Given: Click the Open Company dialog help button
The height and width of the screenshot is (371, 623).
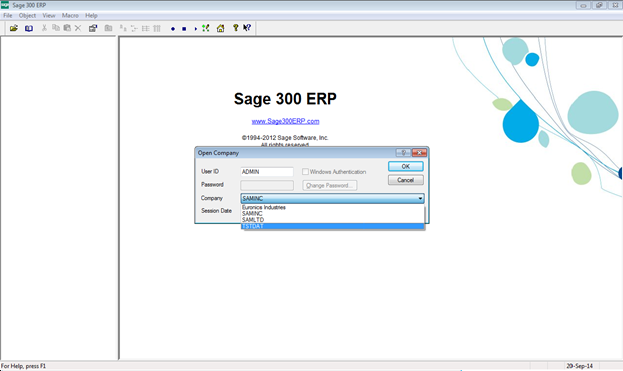Looking at the screenshot, I should 403,153.
